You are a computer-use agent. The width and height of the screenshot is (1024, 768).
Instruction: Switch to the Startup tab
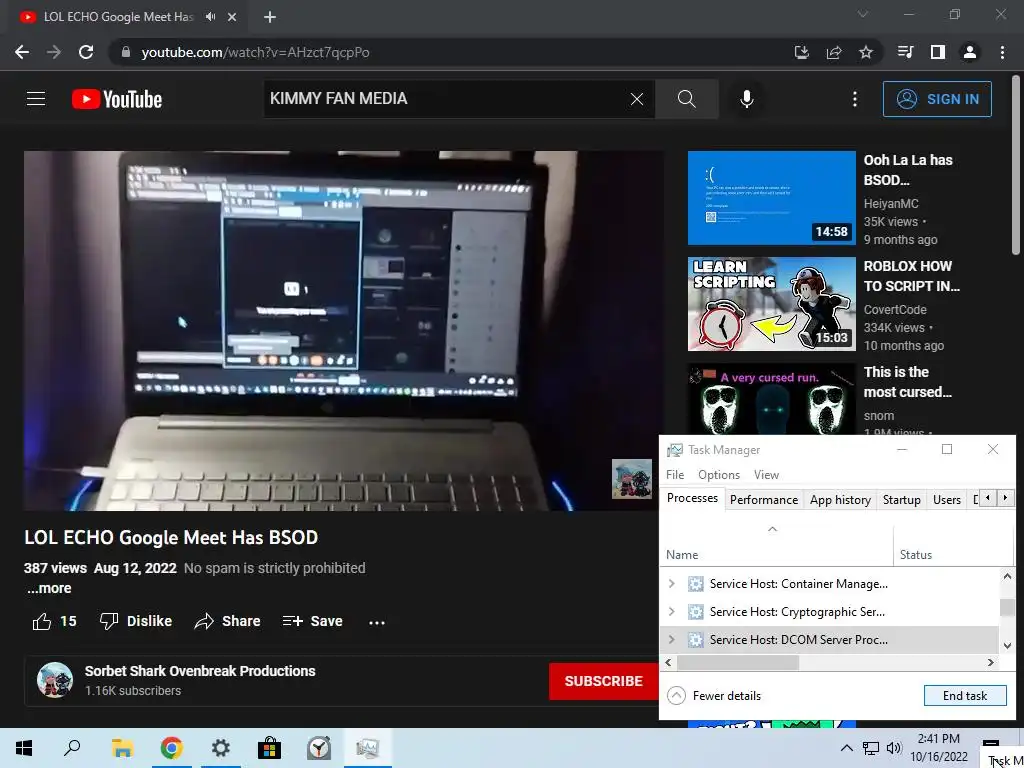[901, 500]
